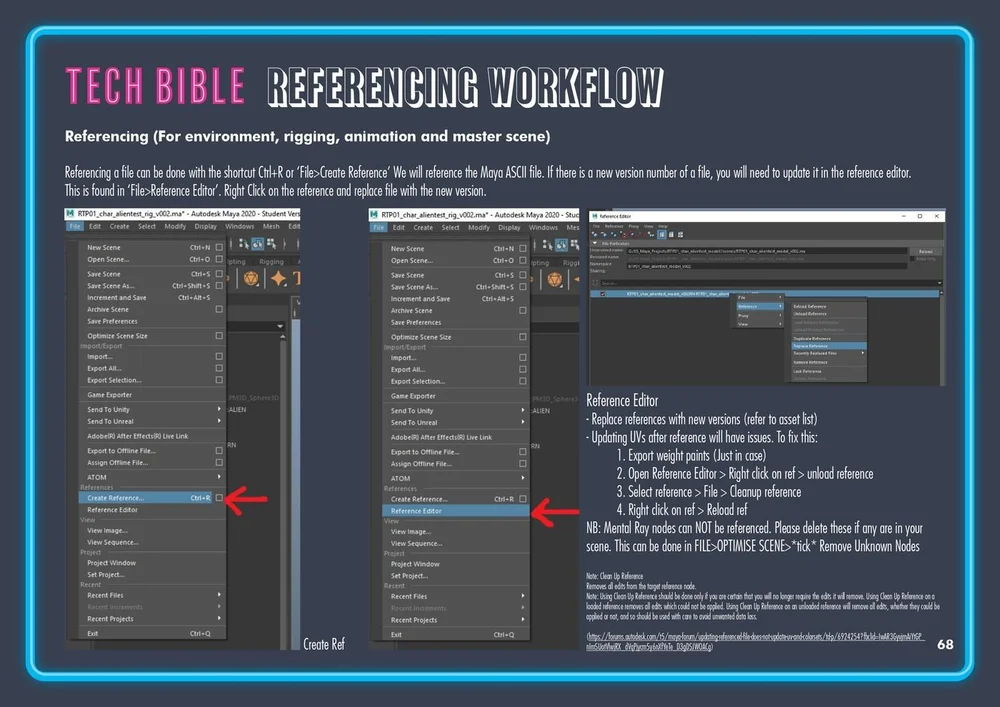Click option box beside Save Scene As, middle window
This screenshot has width=1000, height=707.
click(x=523, y=287)
